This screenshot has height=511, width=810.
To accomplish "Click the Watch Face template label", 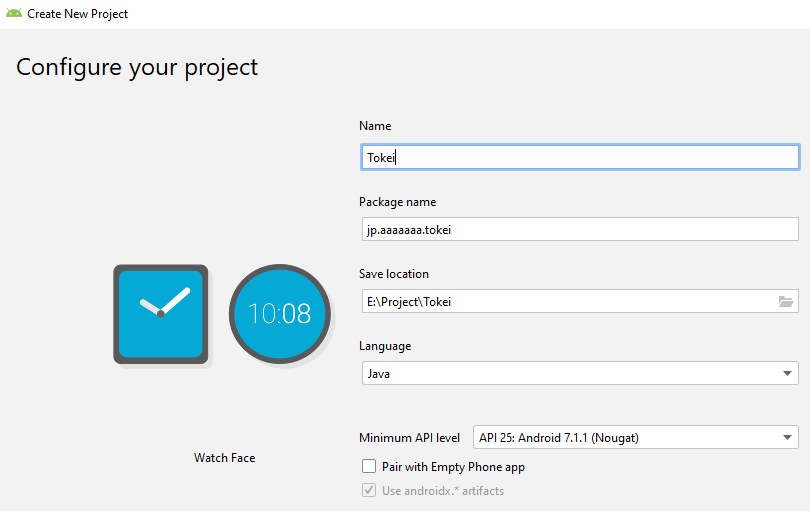I will 224,458.
